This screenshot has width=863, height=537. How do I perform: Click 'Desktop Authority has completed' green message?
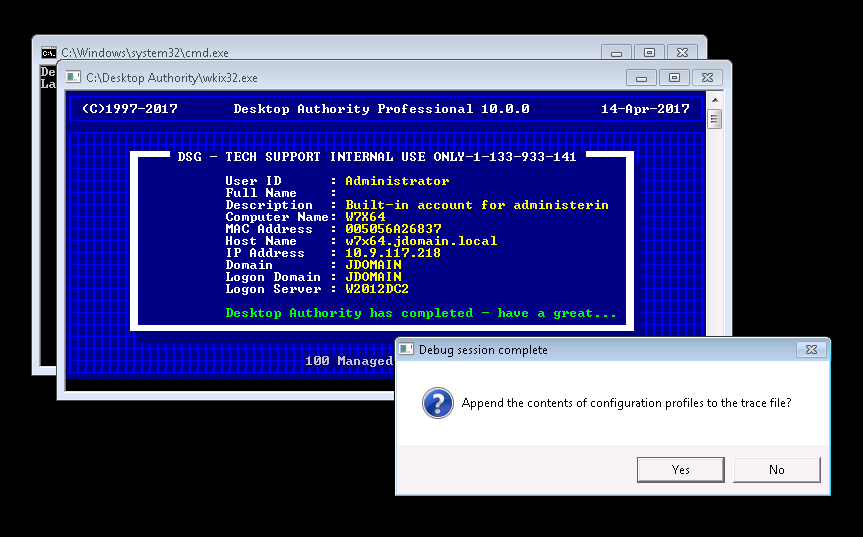click(x=421, y=313)
